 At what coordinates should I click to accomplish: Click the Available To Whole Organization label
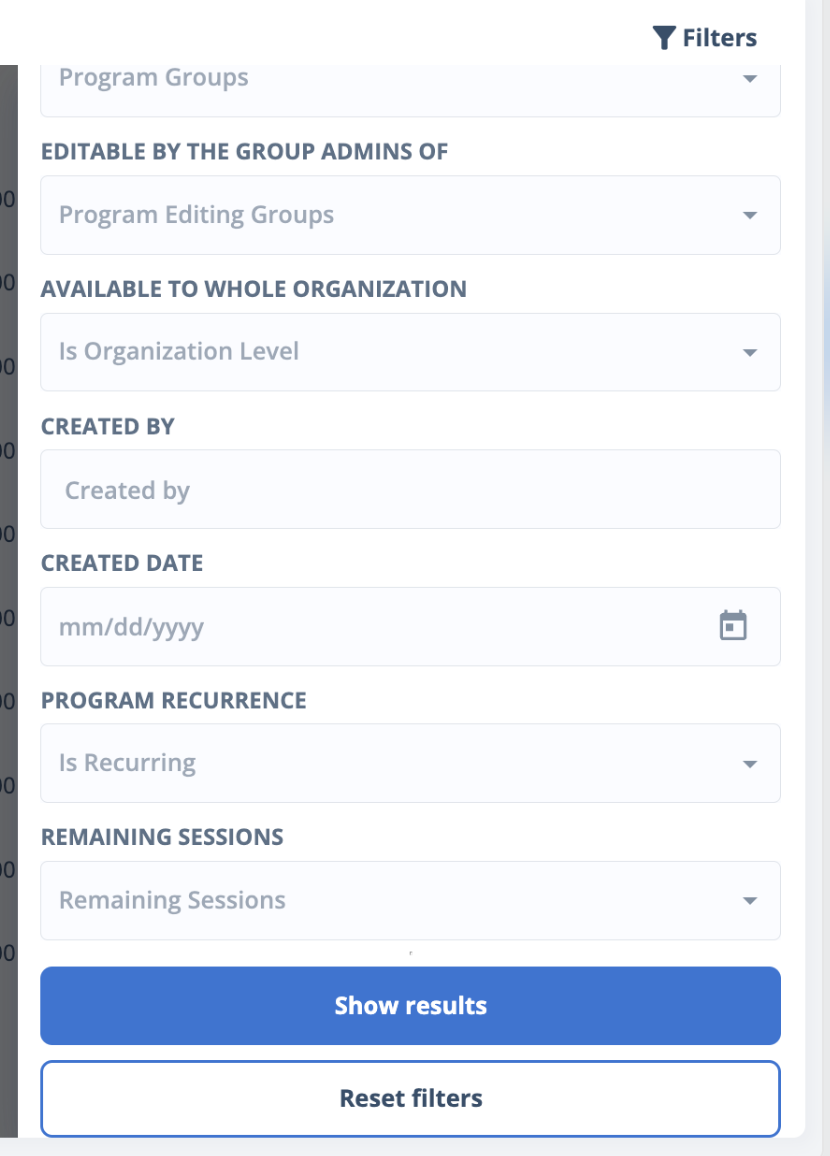(253, 289)
